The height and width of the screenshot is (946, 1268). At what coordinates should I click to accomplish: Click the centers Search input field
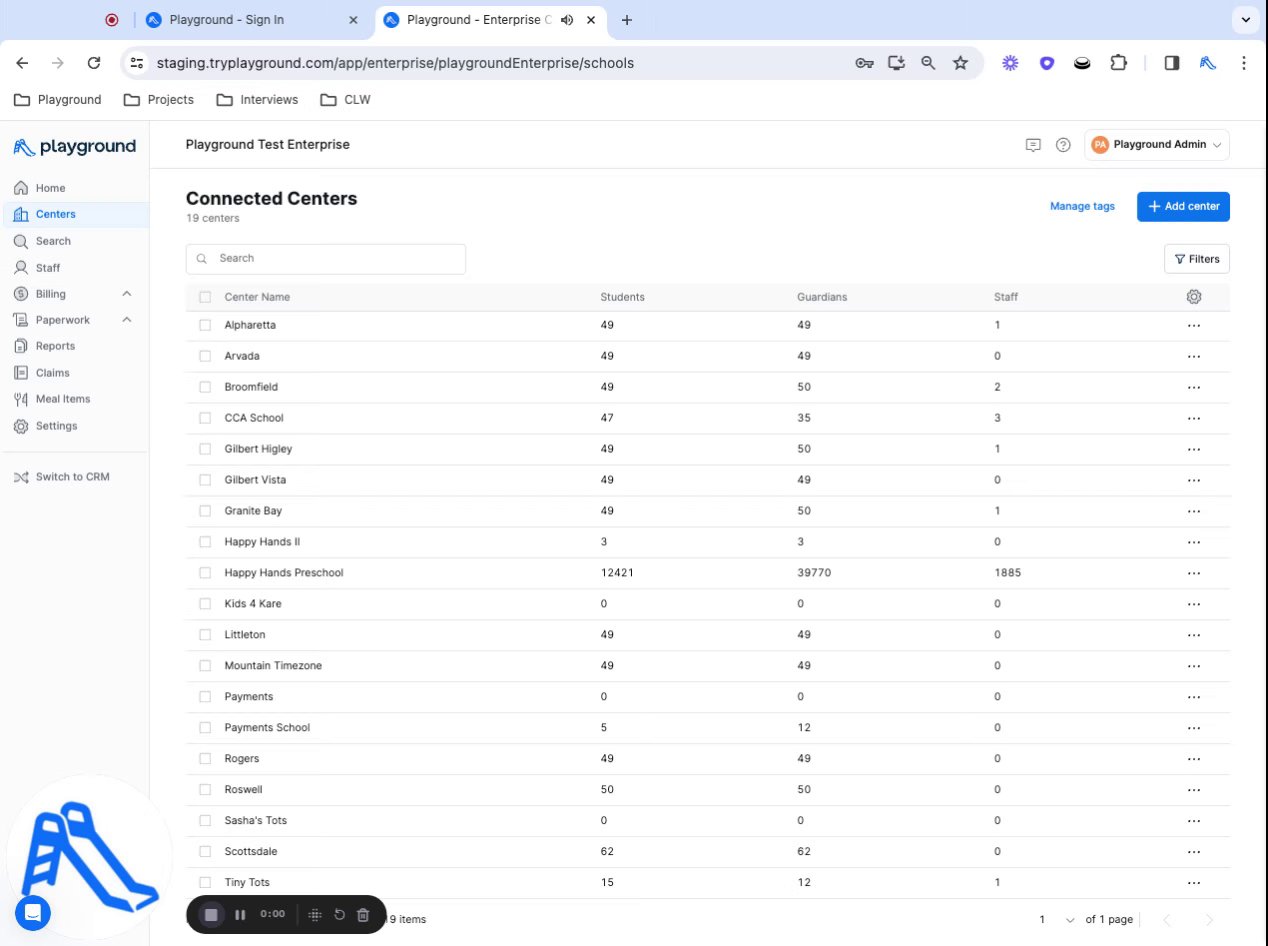[326, 259]
